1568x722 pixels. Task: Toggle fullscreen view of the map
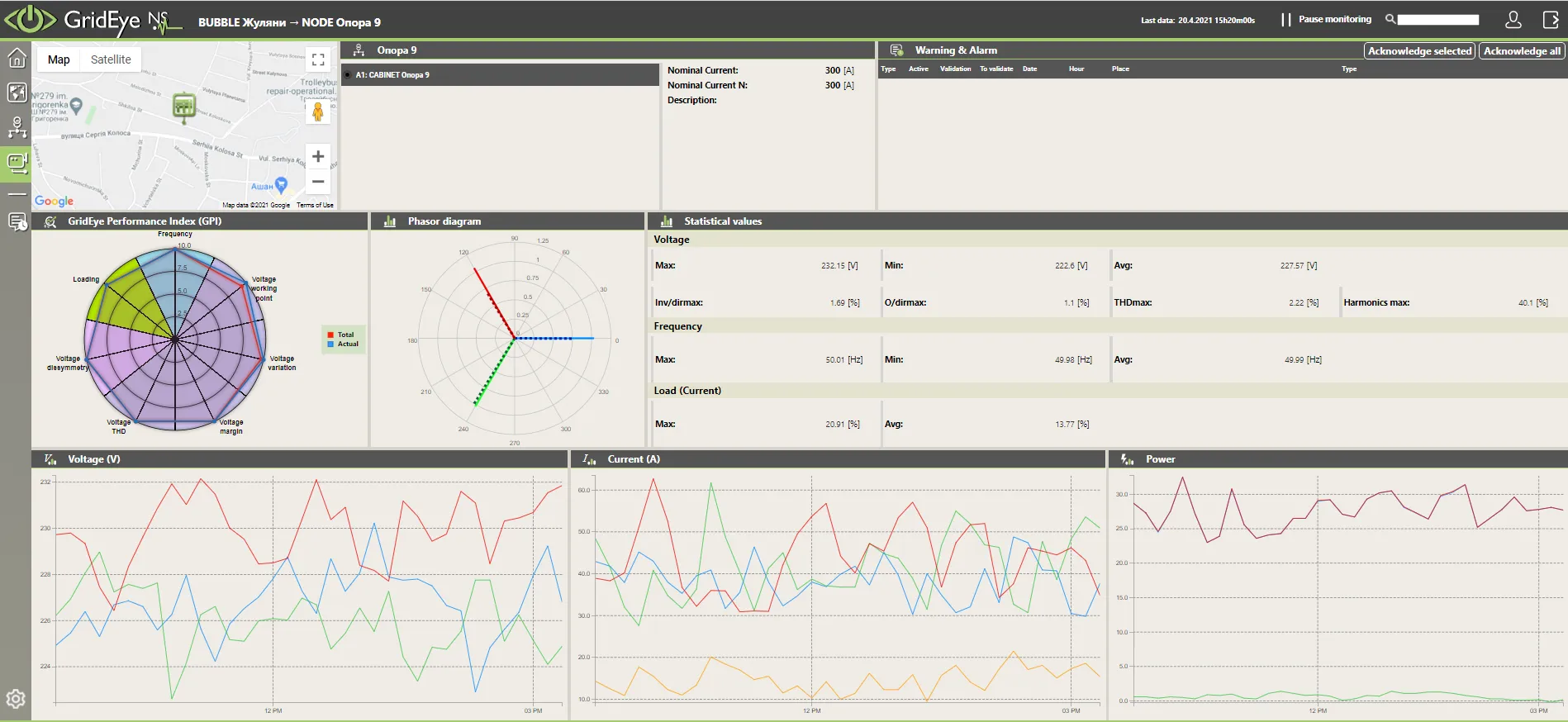(318, 60)
